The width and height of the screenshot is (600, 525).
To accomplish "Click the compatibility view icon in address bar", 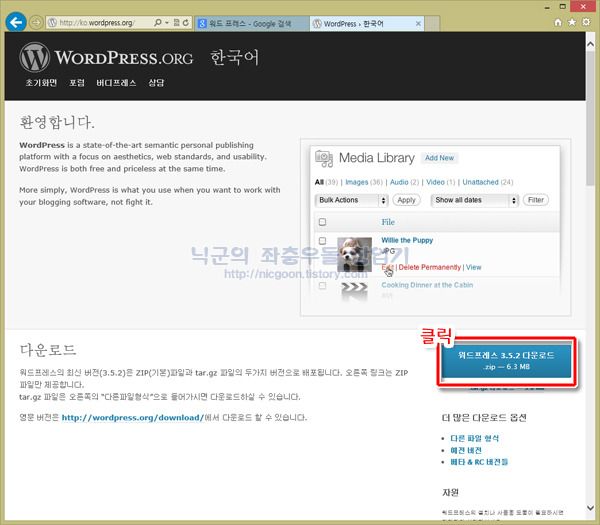I will point(176,23).
